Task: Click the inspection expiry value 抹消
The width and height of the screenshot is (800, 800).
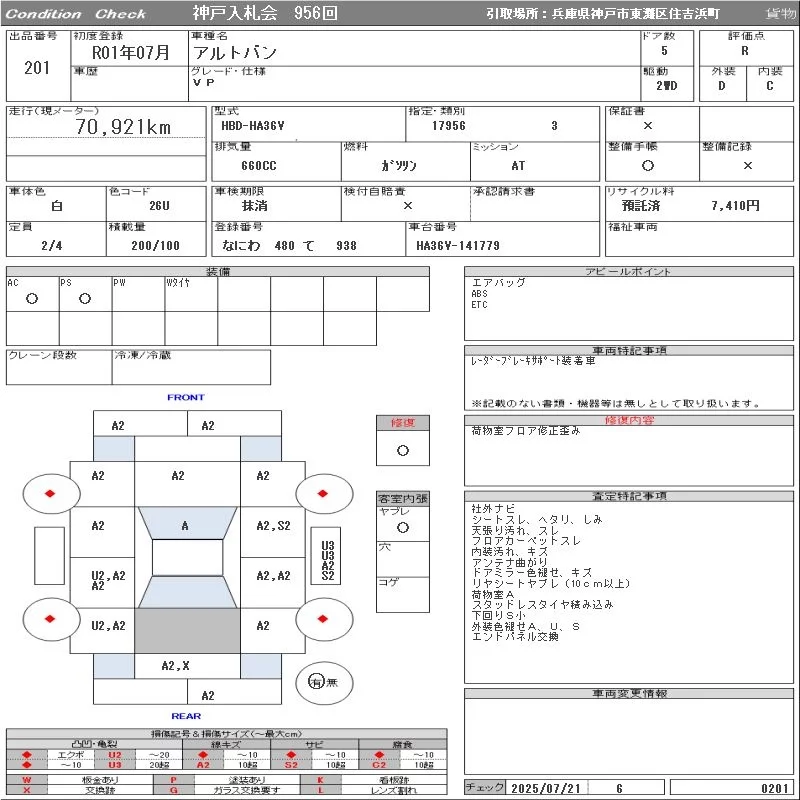Action: pyautogui.click(x=255, y=206)
